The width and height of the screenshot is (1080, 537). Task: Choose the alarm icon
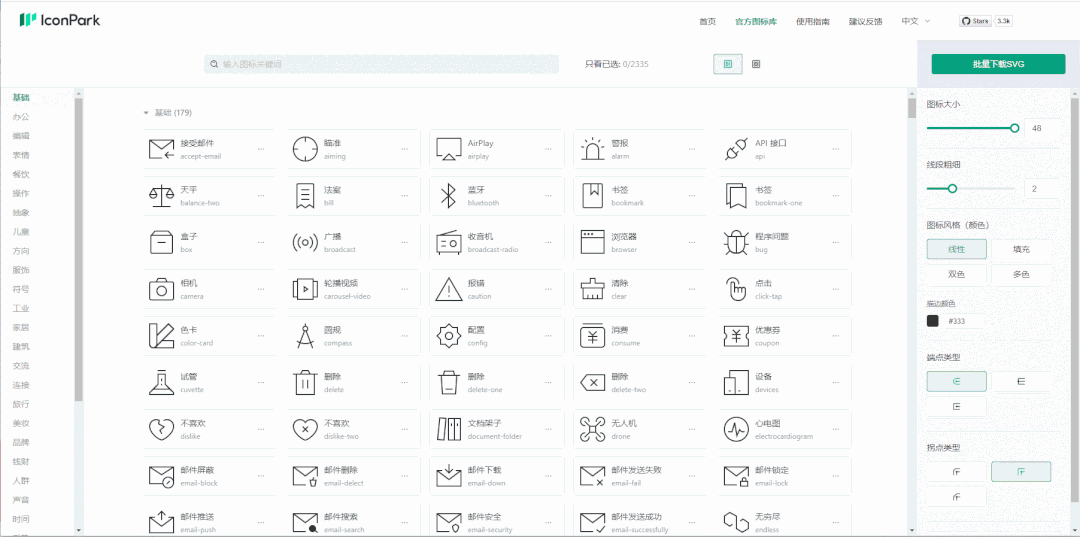click(592, 149)
